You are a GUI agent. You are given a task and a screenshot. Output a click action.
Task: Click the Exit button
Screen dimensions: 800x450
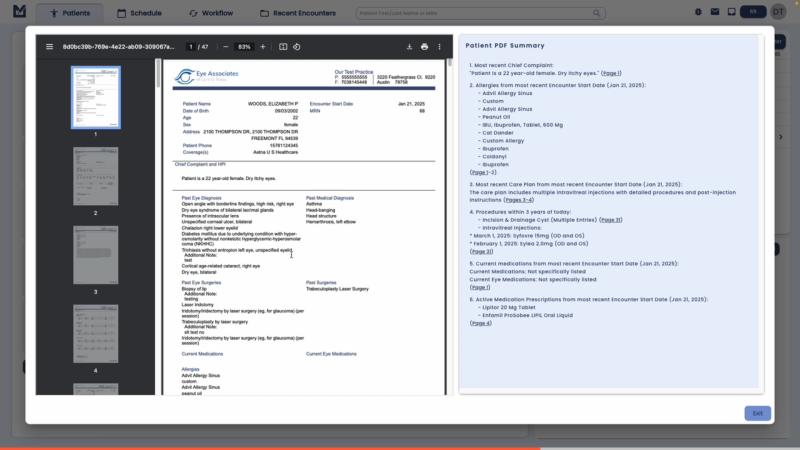click(x=757, y=413)
